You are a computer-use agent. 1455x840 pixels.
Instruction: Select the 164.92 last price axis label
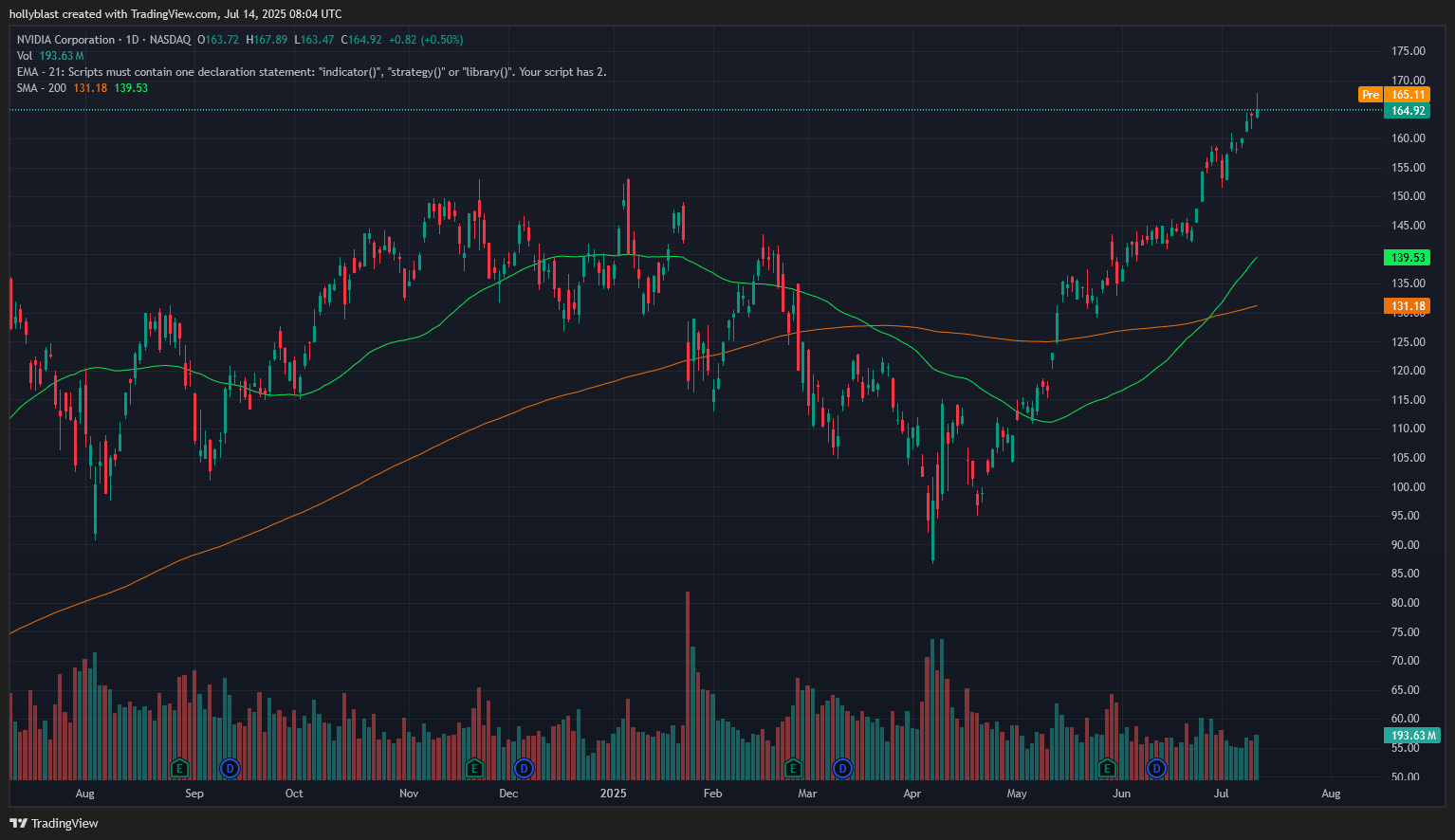(1408, 111)
